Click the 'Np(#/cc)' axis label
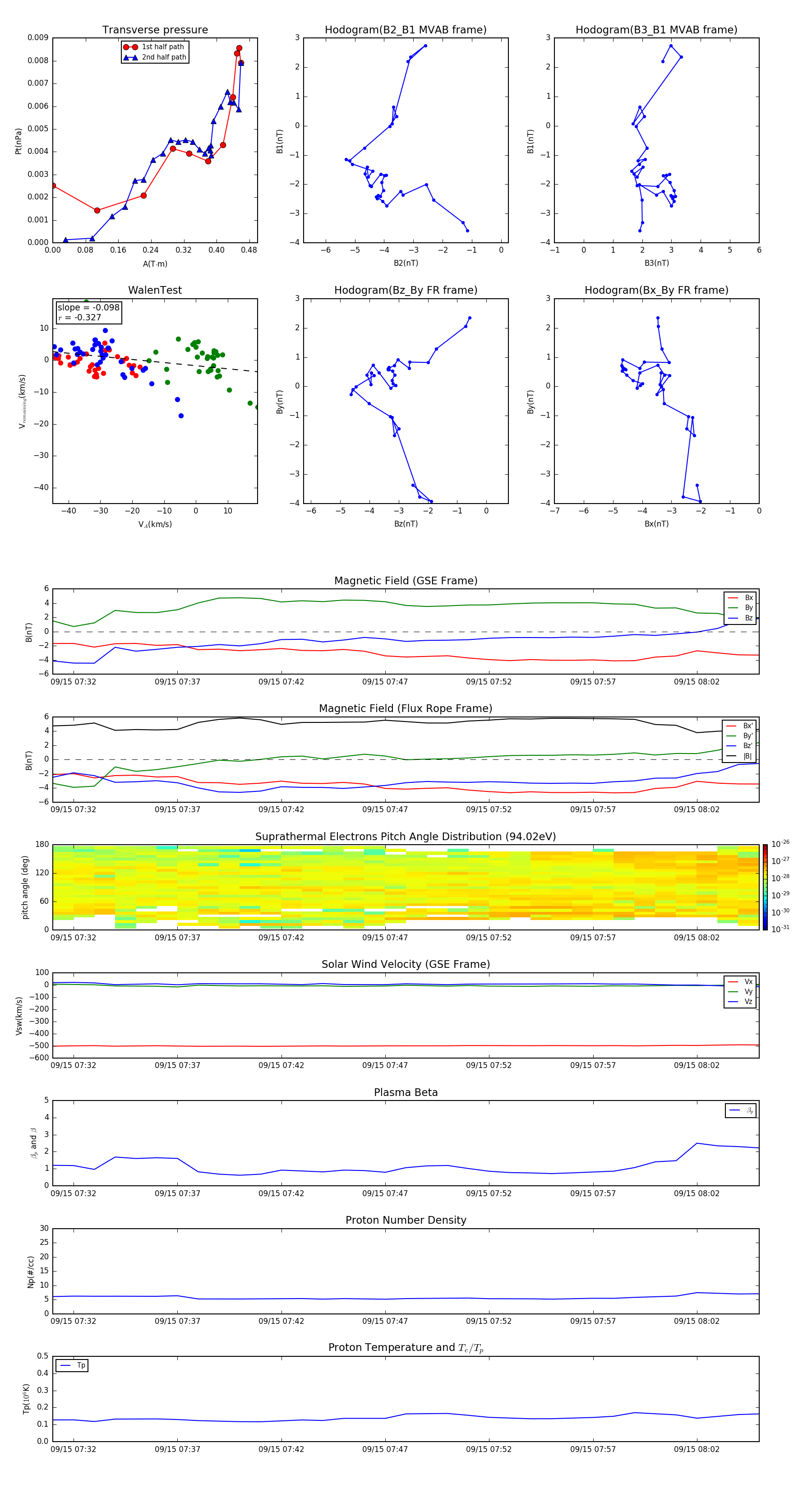Image resolution: width=812 pixels, height=1489 pixels. (x=31, y=1271)
